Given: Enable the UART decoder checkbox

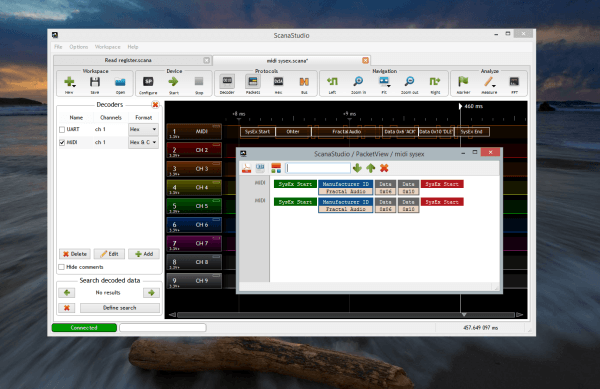Looking at the screenshot, I should coord(62,130).
